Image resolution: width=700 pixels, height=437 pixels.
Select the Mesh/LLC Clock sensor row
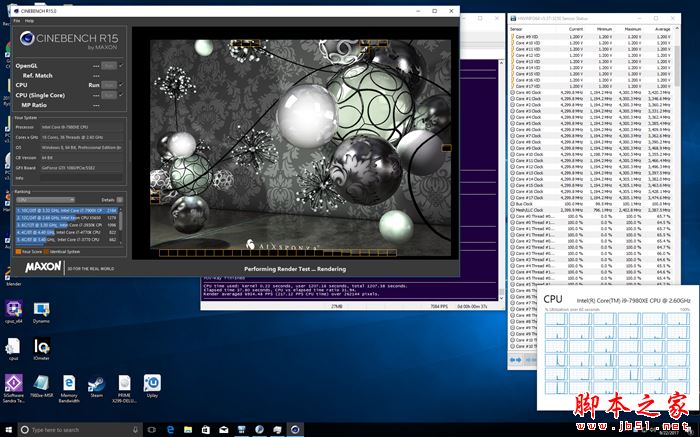tap(591, 210)
